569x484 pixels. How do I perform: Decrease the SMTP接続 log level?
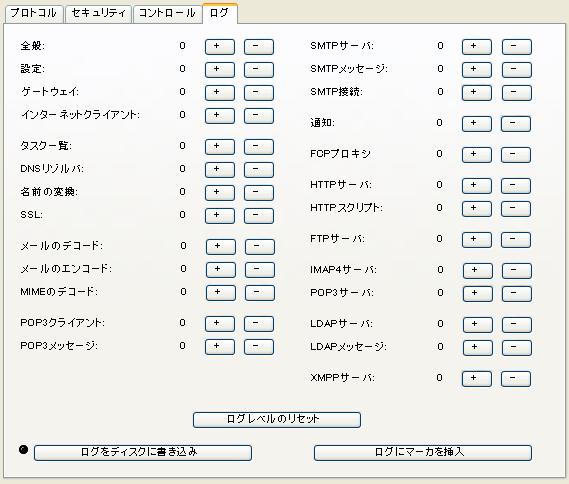(517, 93)
